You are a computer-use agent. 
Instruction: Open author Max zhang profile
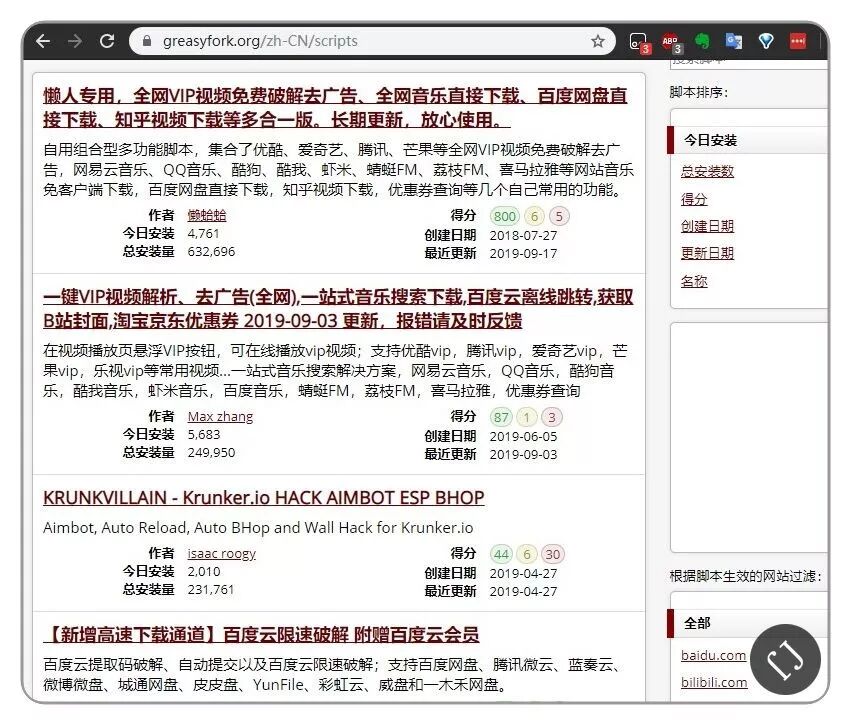pyautogui.click(x=220, y=416)
